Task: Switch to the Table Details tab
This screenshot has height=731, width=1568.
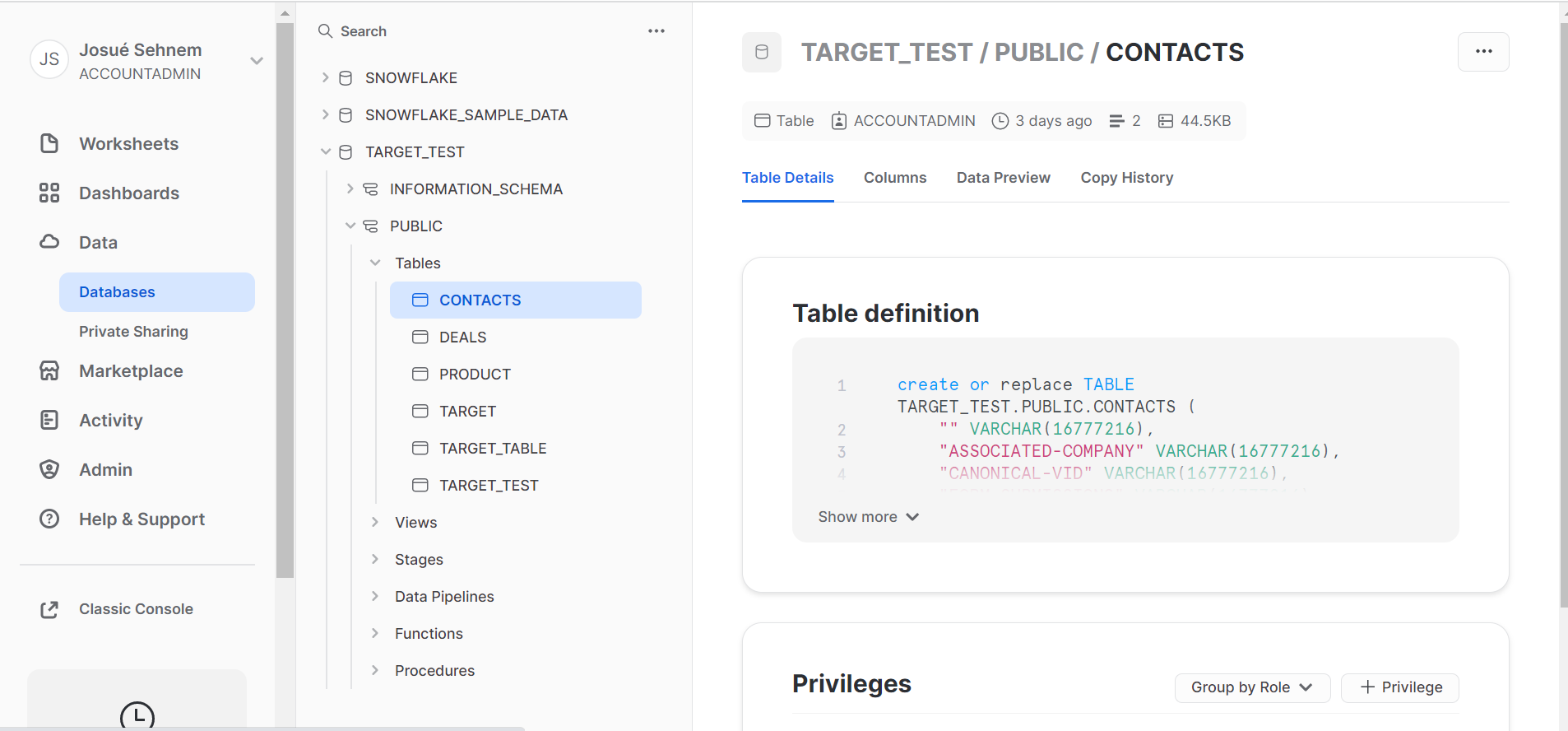Action: tap(787, 178)
